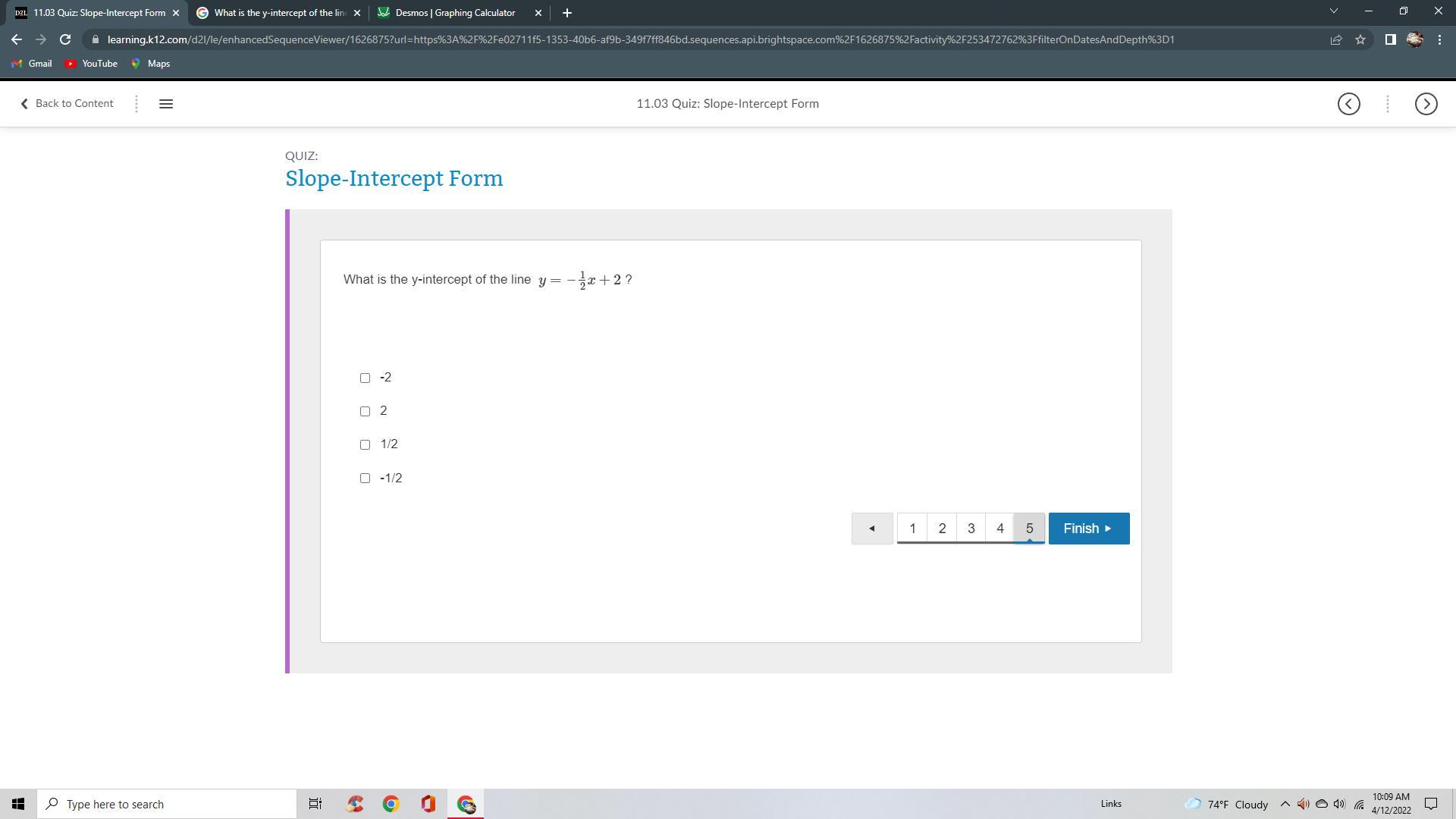Go to next activity arrow circle
Image resolution: width=1456 pixels, height=819 pixels.
[1426, 104]
